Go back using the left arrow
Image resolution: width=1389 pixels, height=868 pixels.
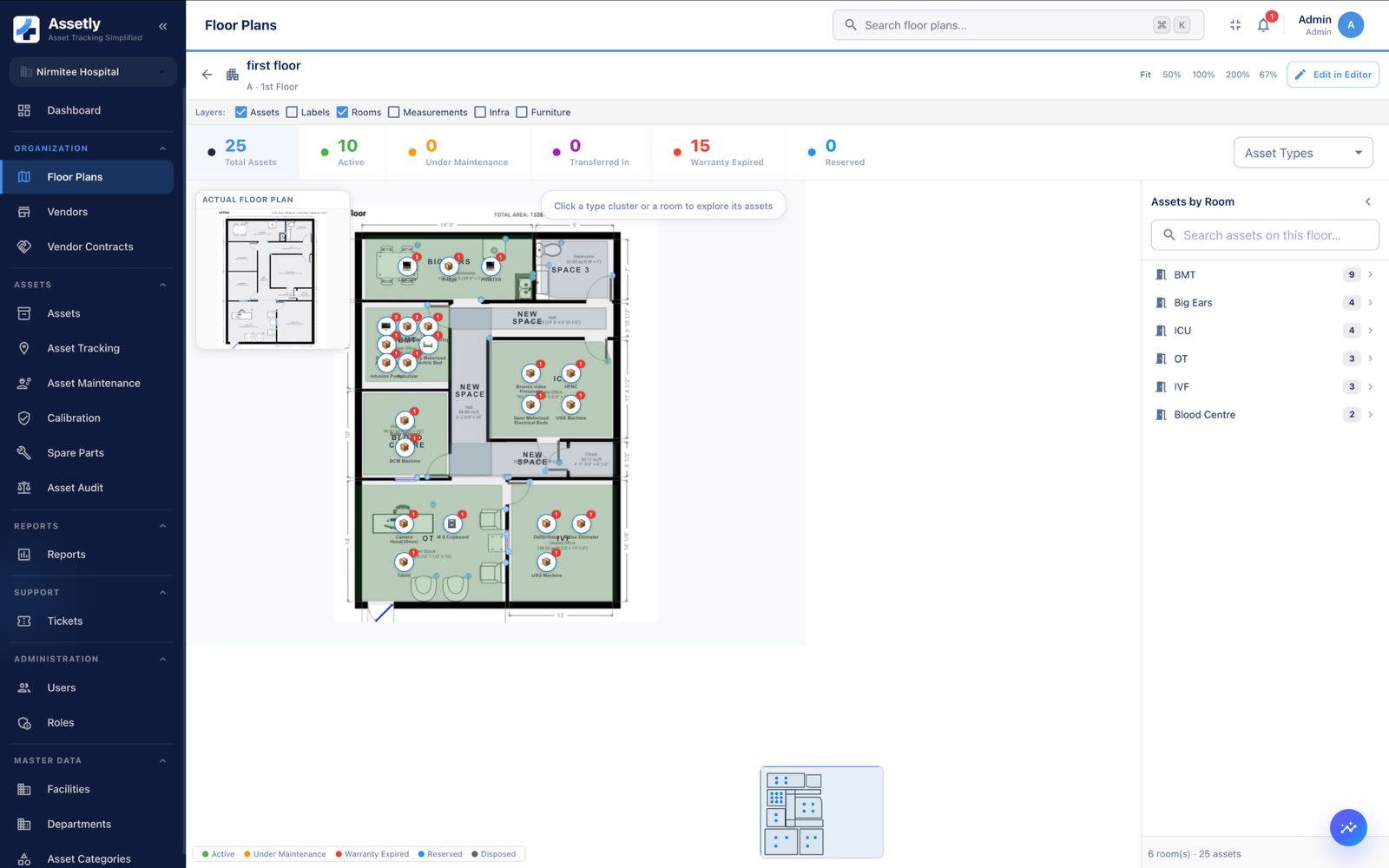(x=207, y=75)
